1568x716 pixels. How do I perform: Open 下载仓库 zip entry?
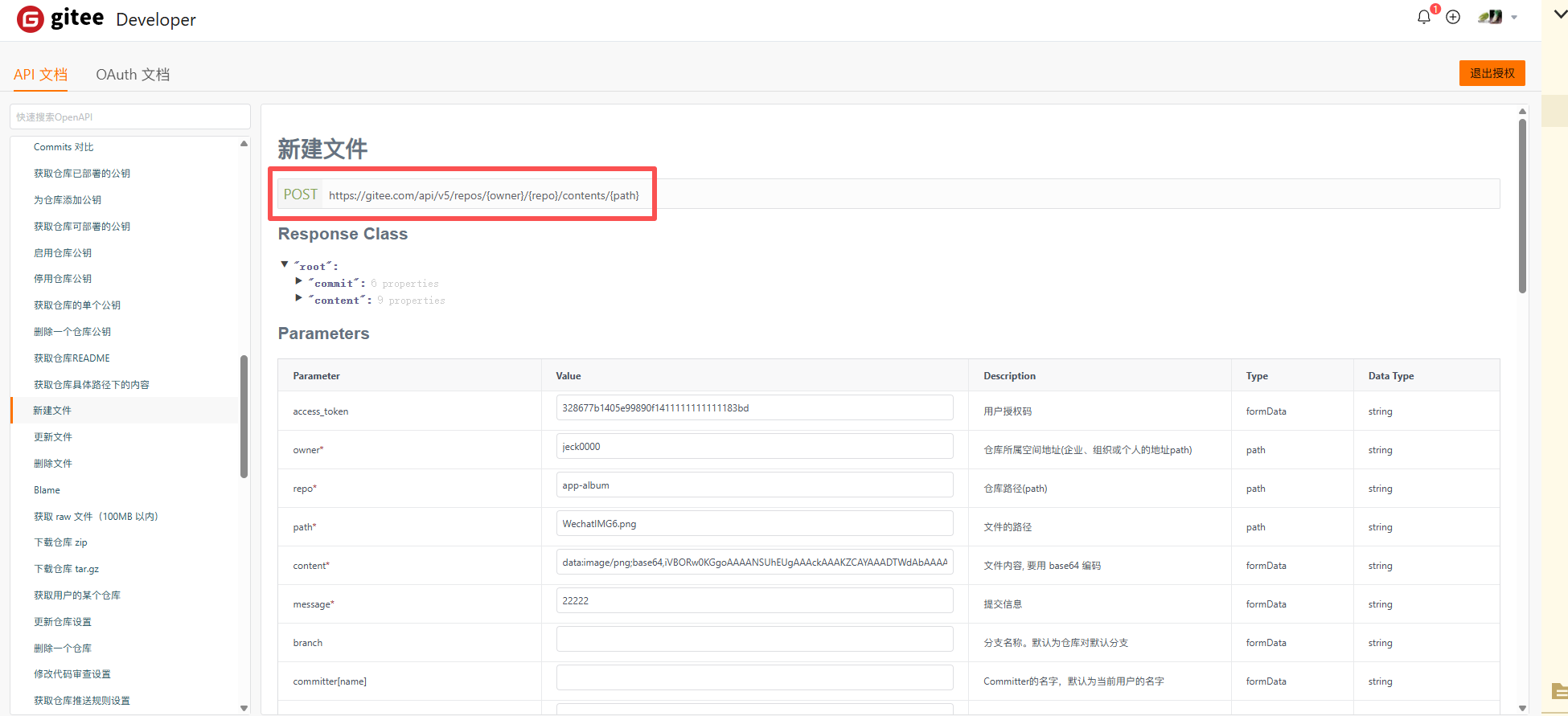60,542
